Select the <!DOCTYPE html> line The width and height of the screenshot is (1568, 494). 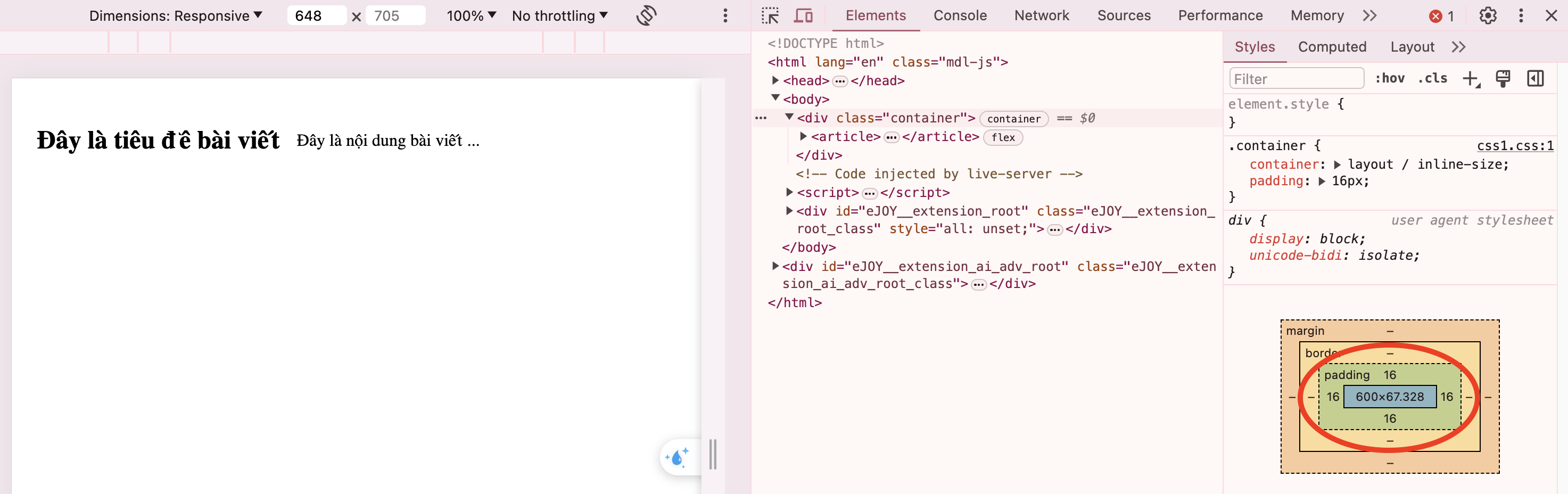(826, 43)
